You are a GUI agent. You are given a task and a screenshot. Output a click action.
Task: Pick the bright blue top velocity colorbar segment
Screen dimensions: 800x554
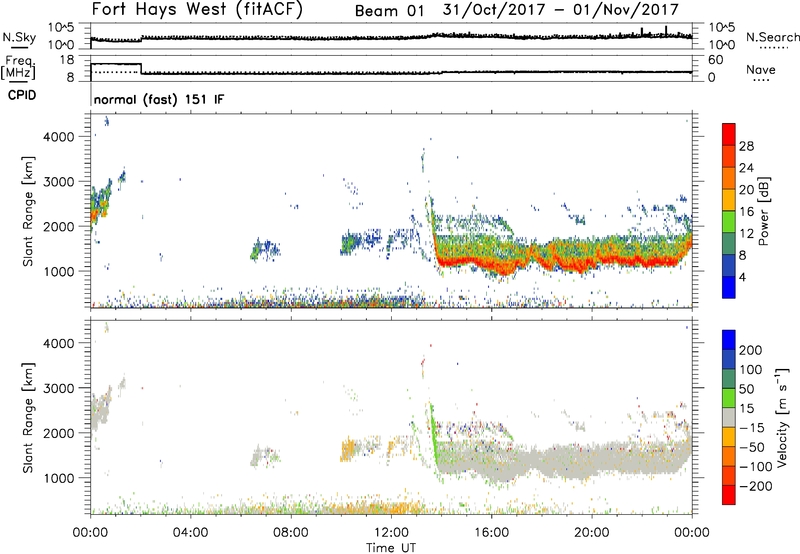[x=729, y=340]
